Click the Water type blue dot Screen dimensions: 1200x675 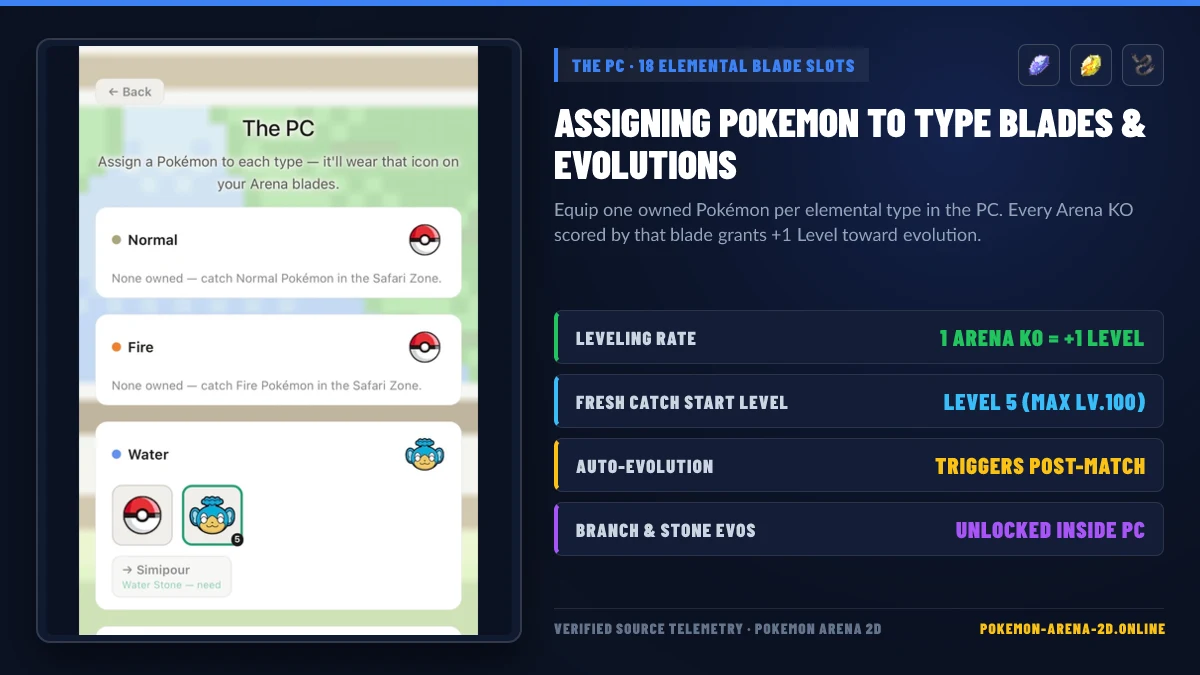[x=116, y=454]
